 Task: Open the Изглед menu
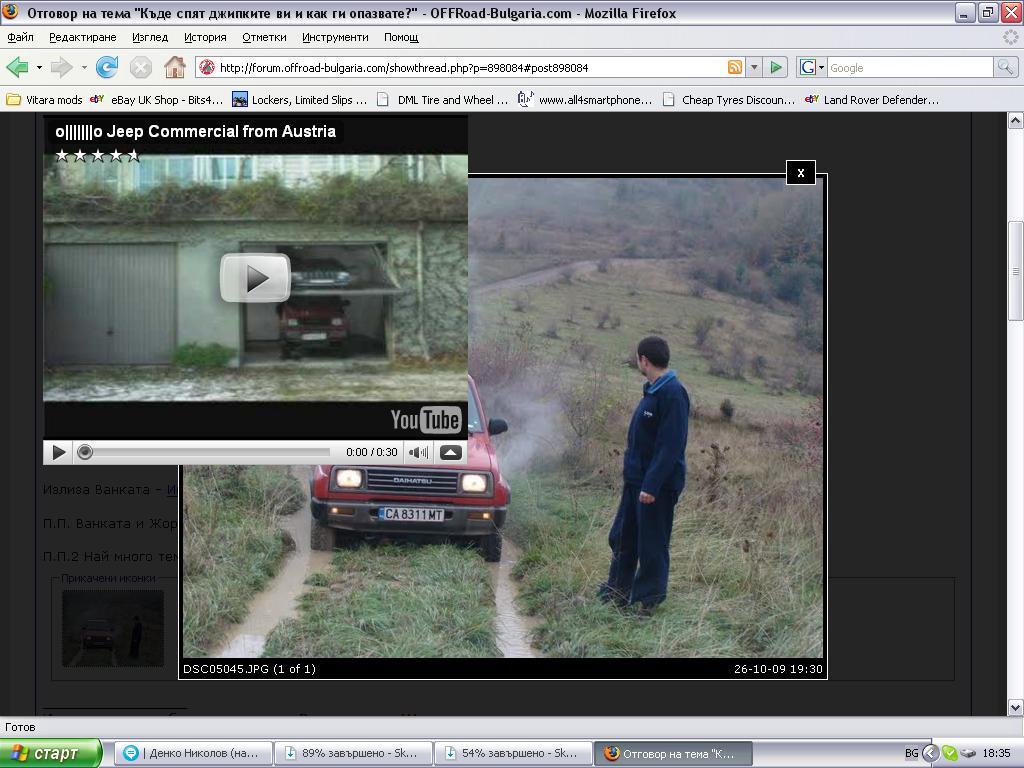[150, 37]
